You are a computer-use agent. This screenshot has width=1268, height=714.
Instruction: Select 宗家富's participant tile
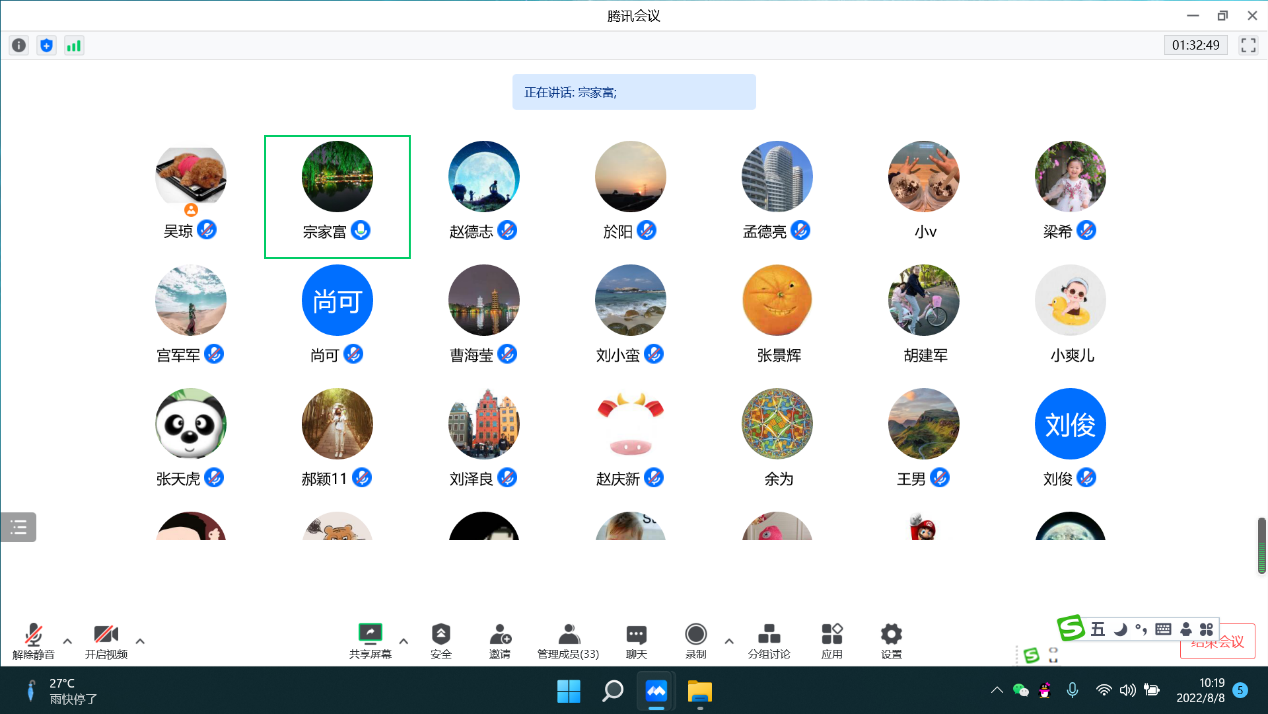(x=337, y=197)
